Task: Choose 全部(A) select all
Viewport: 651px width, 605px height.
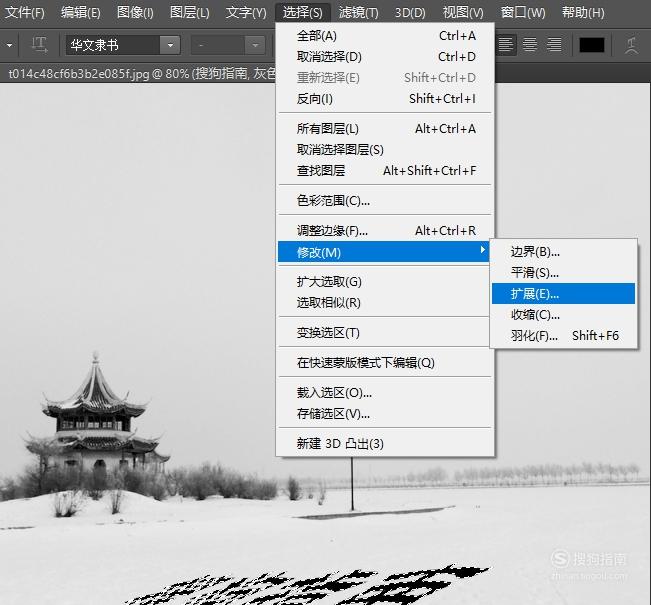Action: click(x=386, y=36)
